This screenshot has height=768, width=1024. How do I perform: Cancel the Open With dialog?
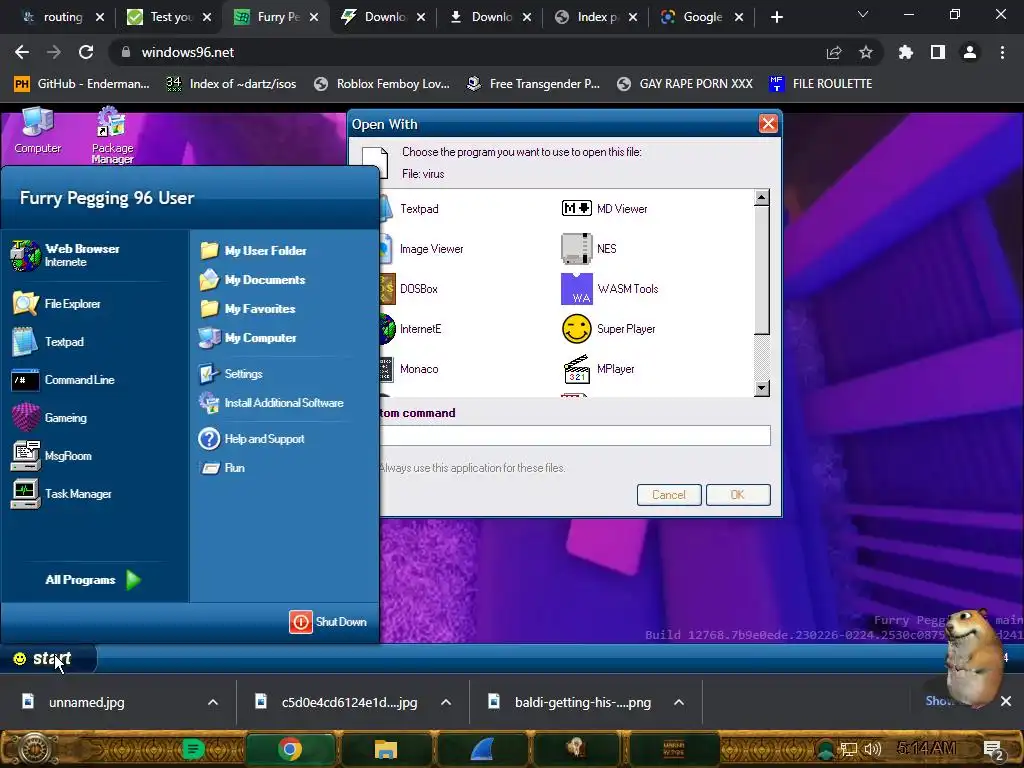click(x=669, y=495)
